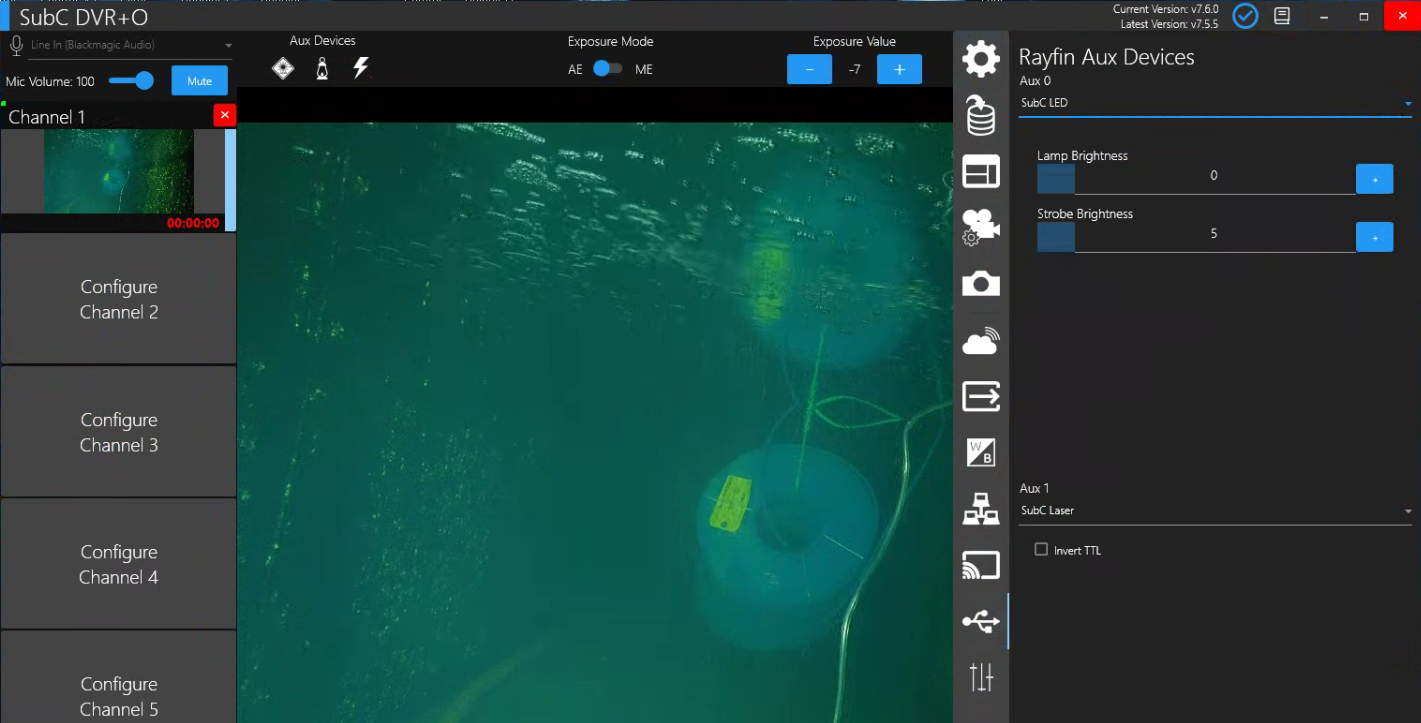Expand the Aux 1 SubC Laser dropdown
Screen dimensions: 1421x723
coord(1215,511)
